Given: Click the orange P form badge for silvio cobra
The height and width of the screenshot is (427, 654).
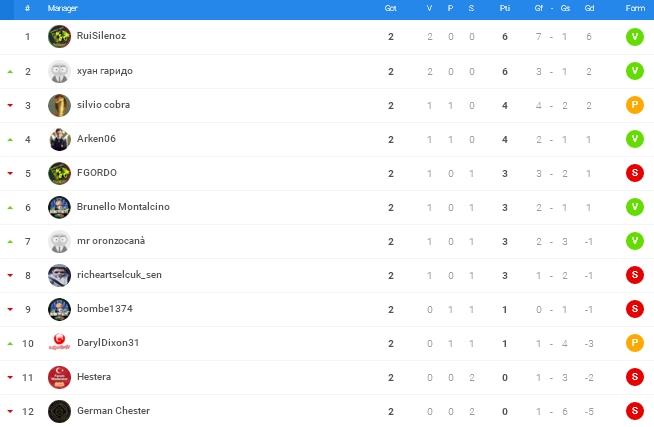Looking at the screenshot, I should point(634,105).
